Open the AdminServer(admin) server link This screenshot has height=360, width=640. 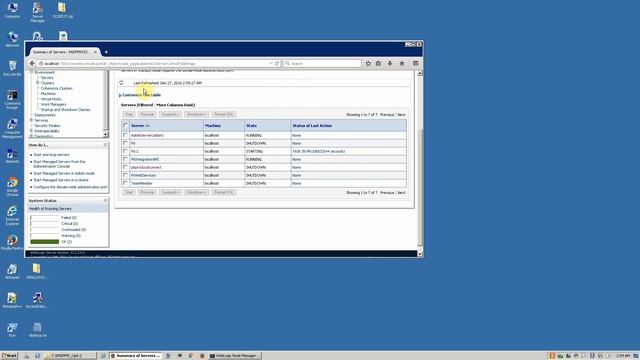point(147,135)
